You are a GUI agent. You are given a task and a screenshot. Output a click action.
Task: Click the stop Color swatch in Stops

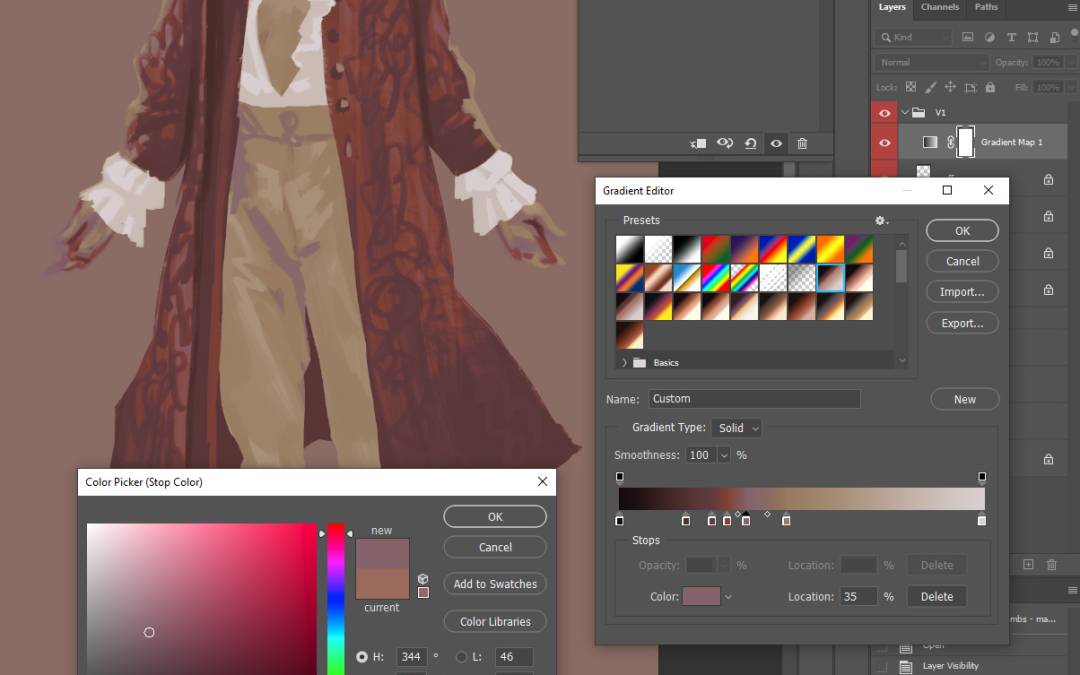point(701,597)
